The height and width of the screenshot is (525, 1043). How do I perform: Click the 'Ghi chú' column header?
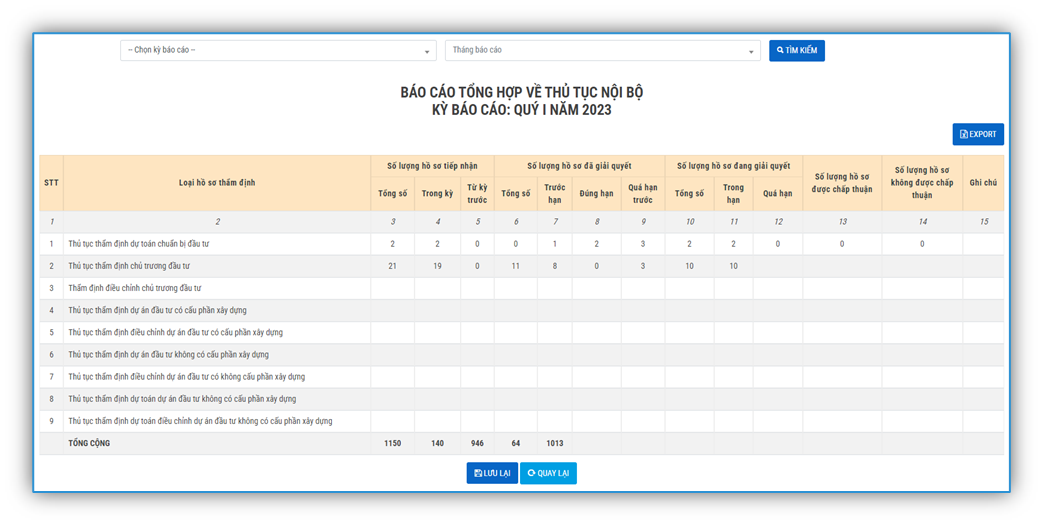coord(982,183)
